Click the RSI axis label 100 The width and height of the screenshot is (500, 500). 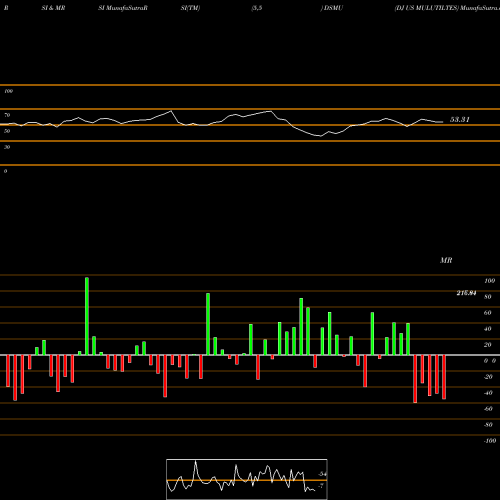pos(8,91)
